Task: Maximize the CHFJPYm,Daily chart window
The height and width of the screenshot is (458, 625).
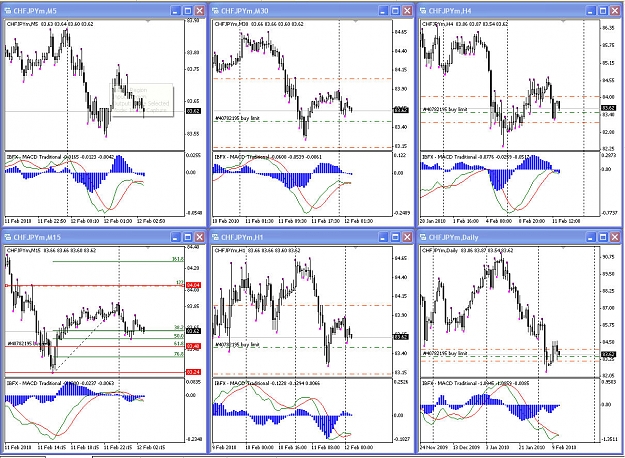Action: [603, 237]
